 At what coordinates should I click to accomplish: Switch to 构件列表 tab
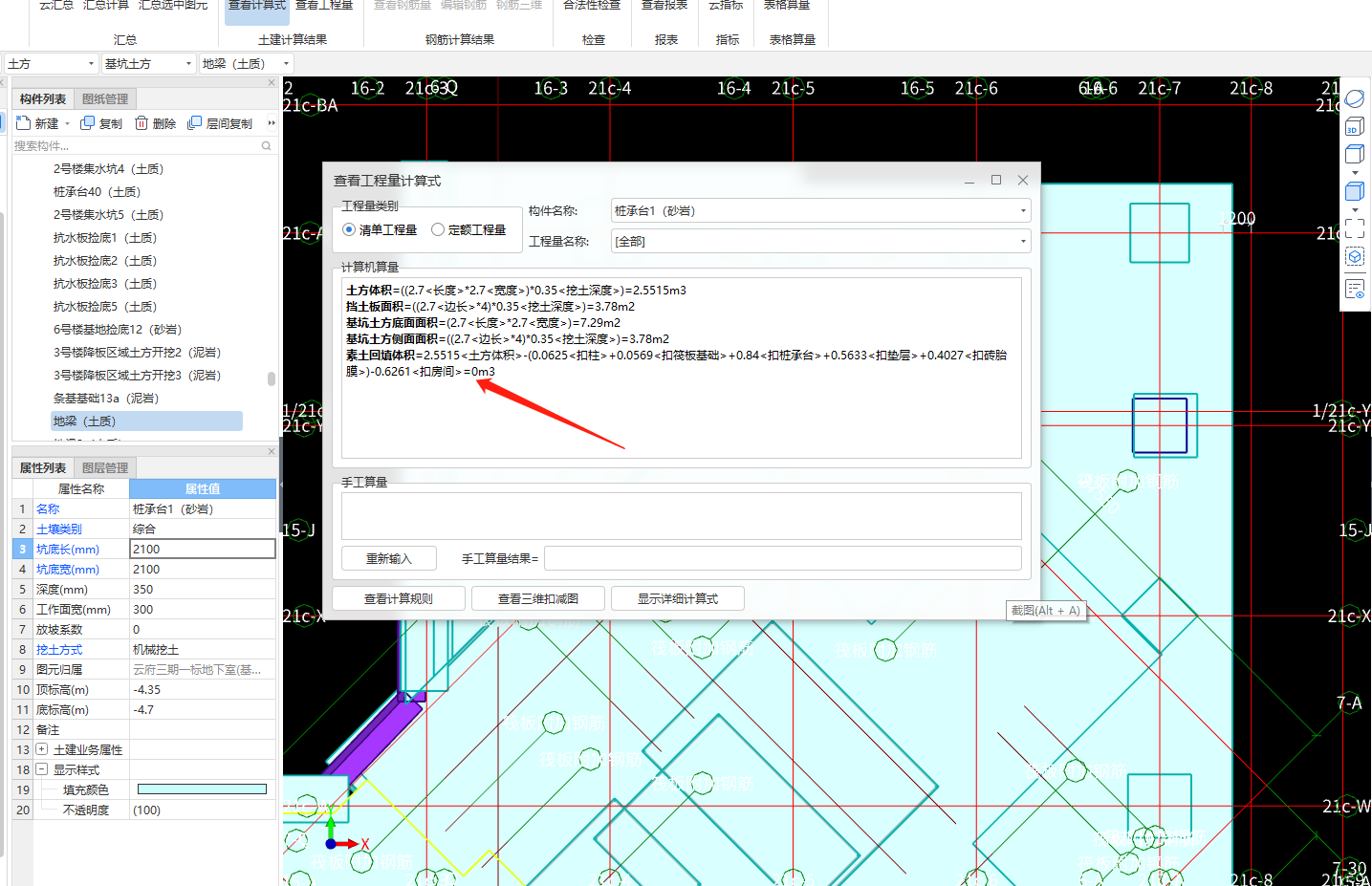pyautogui.click(x=43, y=99)
